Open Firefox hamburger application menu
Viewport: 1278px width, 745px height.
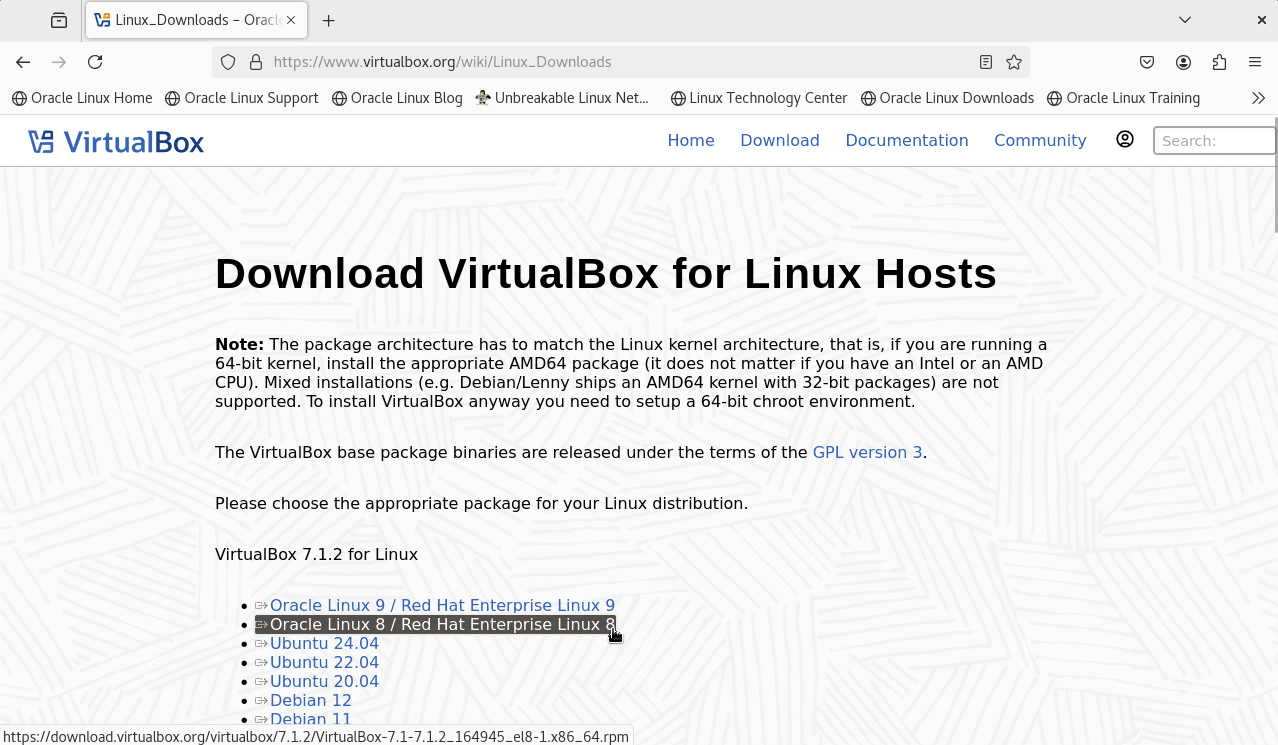(1255, 62)
